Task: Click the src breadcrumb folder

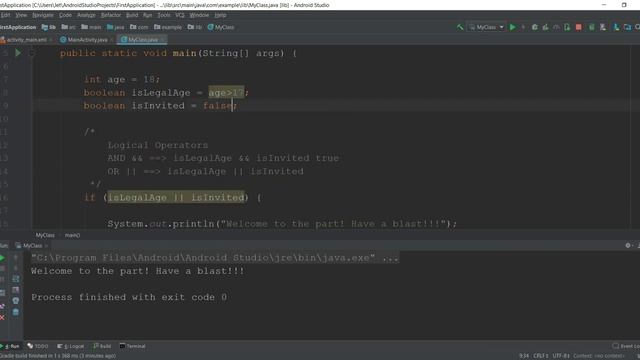Action: coord(69,27)
